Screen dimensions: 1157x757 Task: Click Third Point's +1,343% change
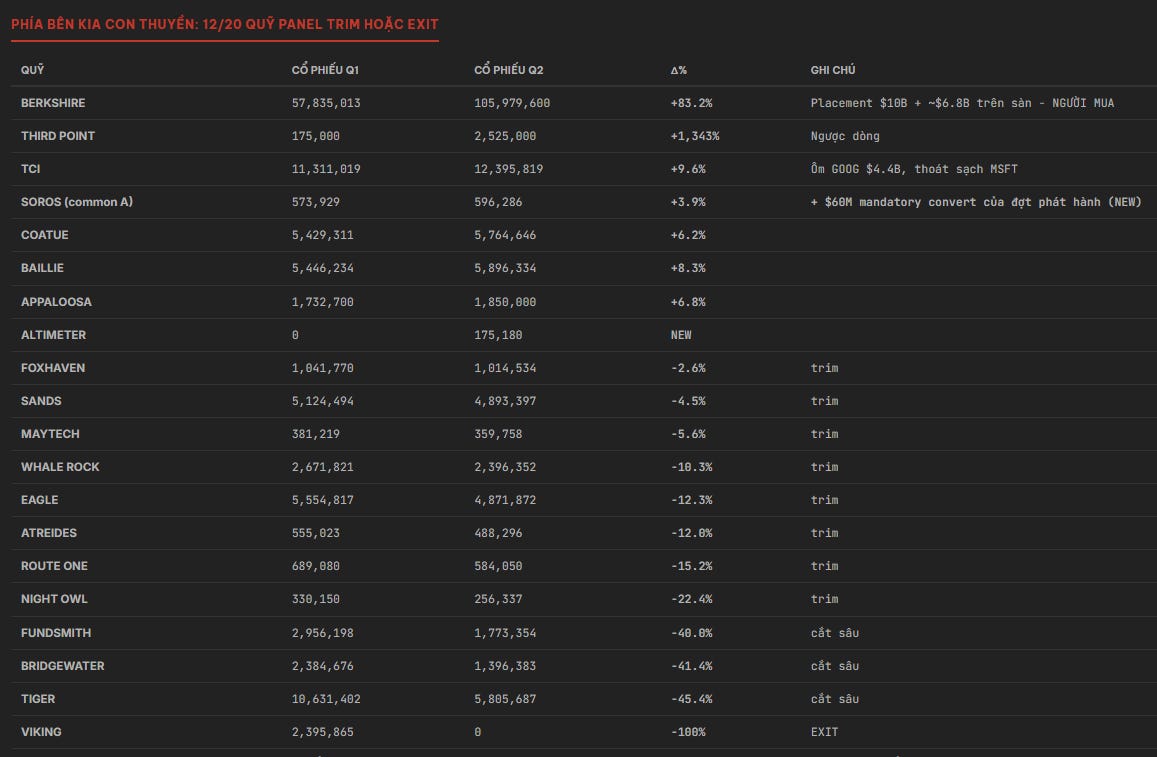tap(695, 136)
